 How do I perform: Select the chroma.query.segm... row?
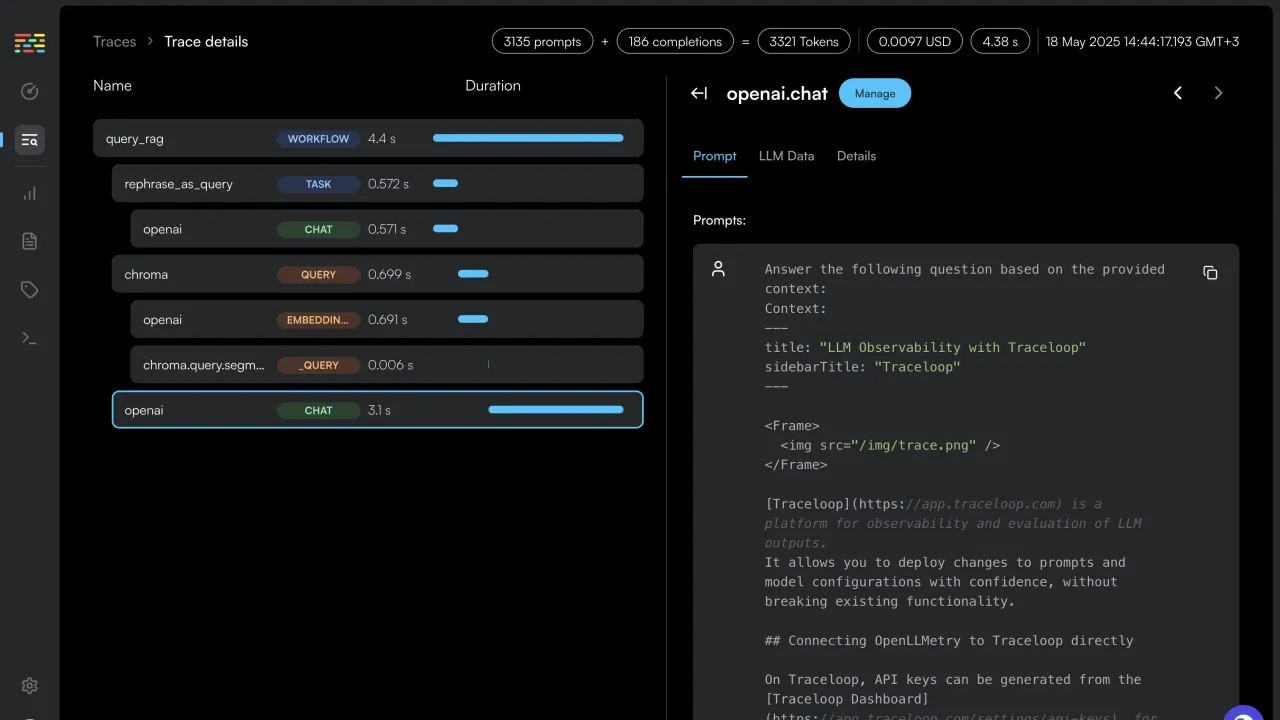coord(387,365)
